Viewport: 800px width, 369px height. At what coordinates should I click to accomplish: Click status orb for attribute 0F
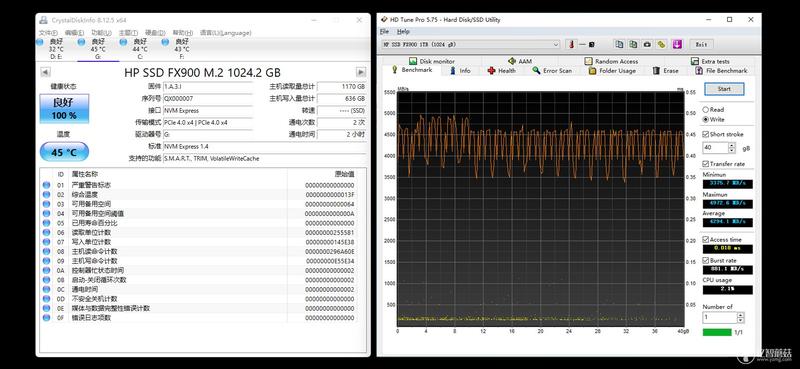click(46, 317)
